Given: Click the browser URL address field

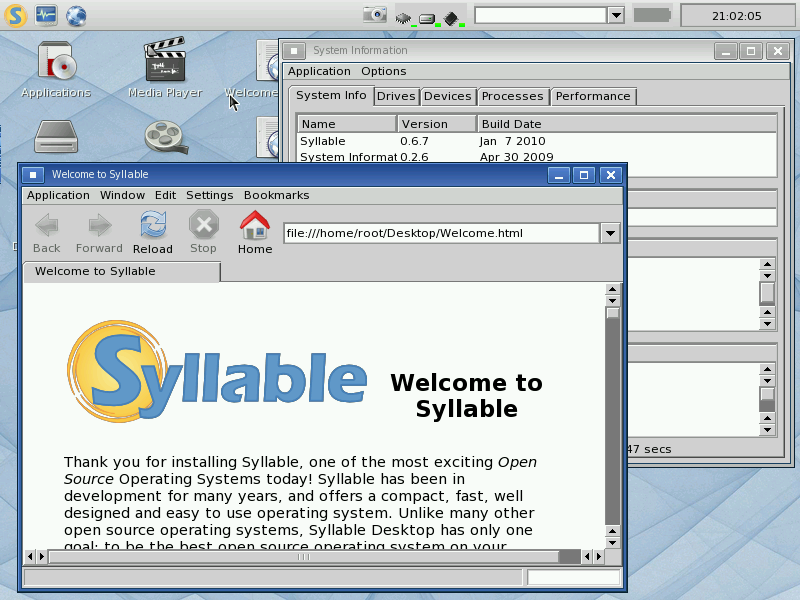Looking at the screenshot, I should pos(441,234).
